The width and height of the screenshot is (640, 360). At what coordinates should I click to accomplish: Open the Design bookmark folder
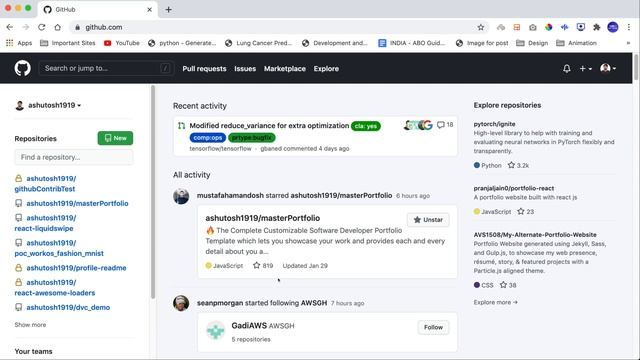point(532,43)
